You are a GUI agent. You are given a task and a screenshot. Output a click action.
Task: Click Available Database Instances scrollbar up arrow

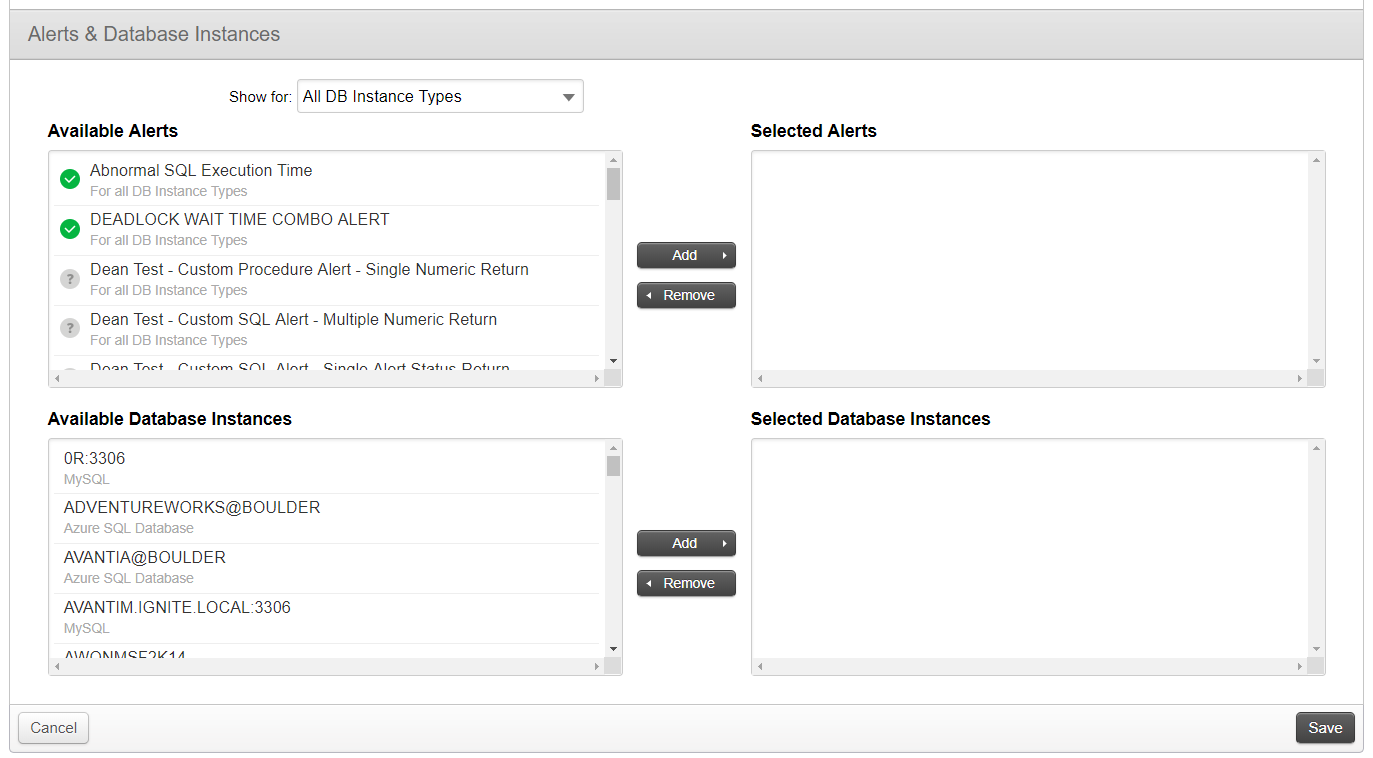[x=613, y=448]
